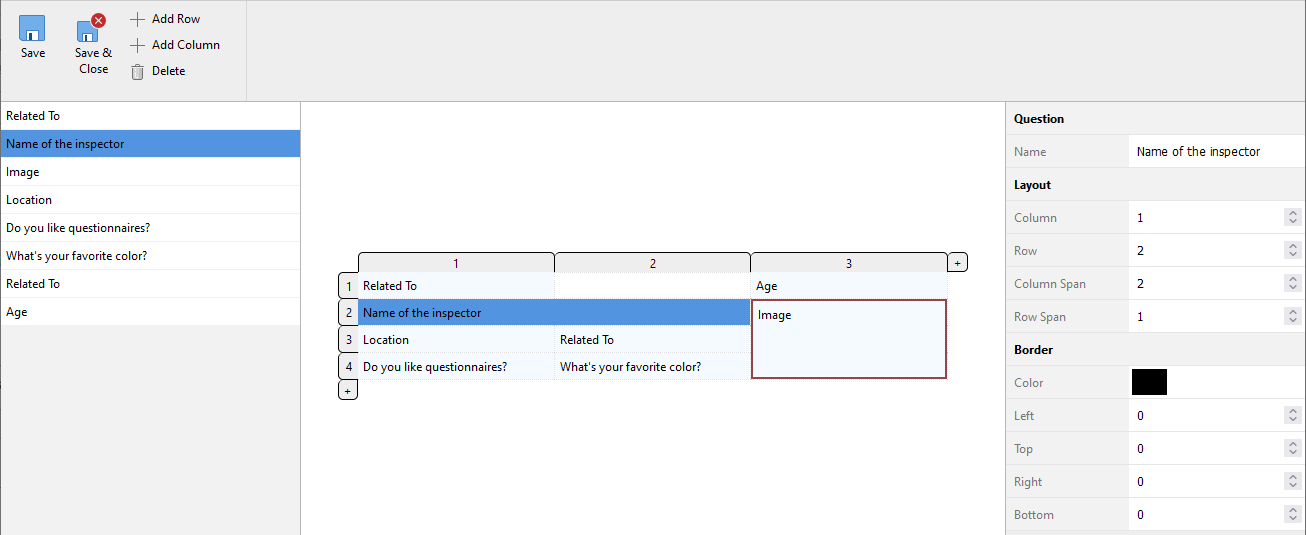Select Location in the question list
Viewport: 1306px width, 535px height.
29,200
